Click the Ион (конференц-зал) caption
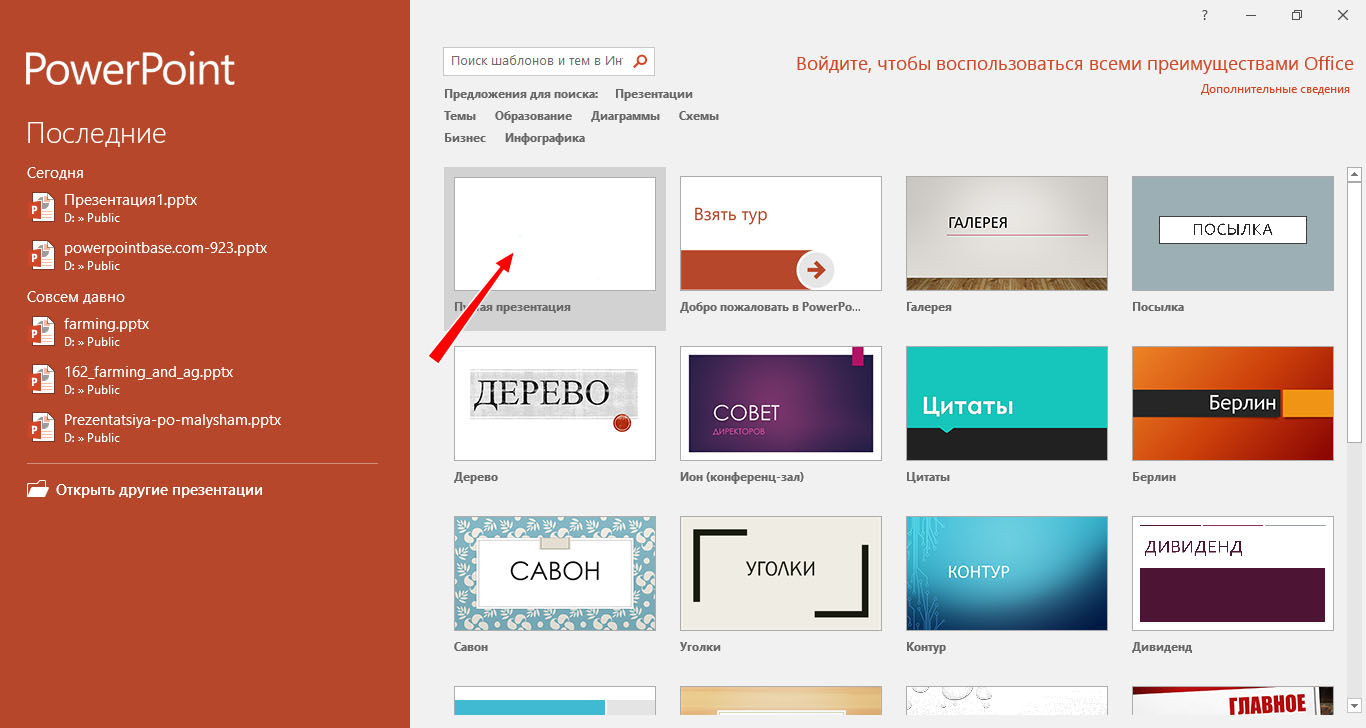 pos(742,477)
